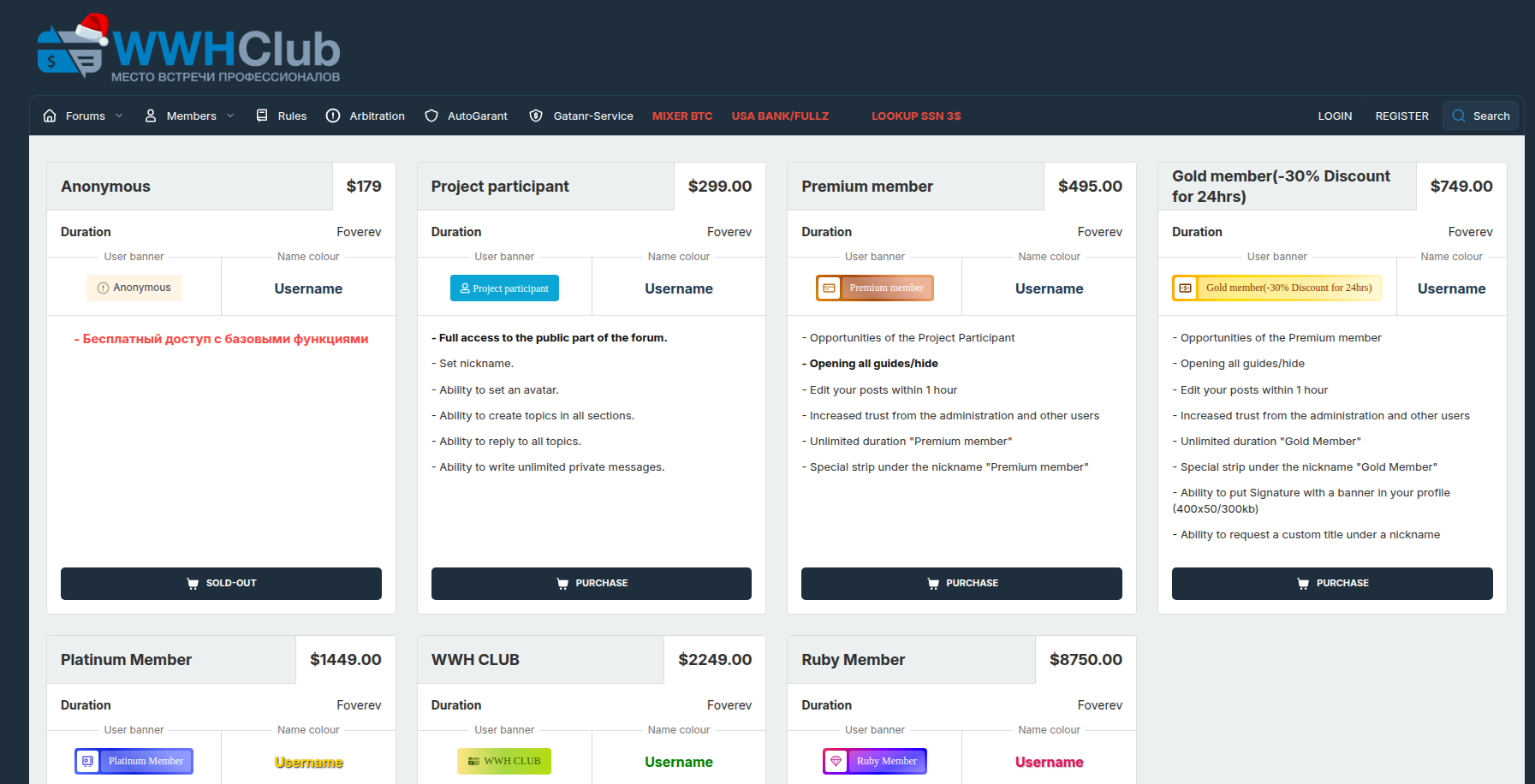
Task: Open the MIXER BTC nav item
Action: (682, 116)
